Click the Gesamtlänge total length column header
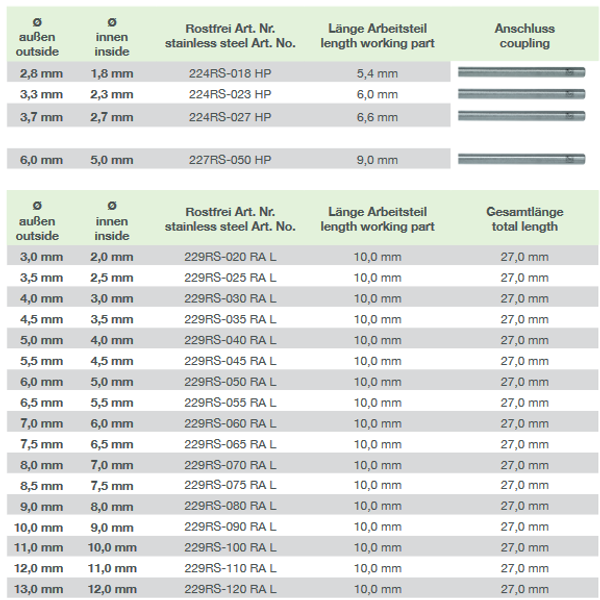 coord(525,219)
